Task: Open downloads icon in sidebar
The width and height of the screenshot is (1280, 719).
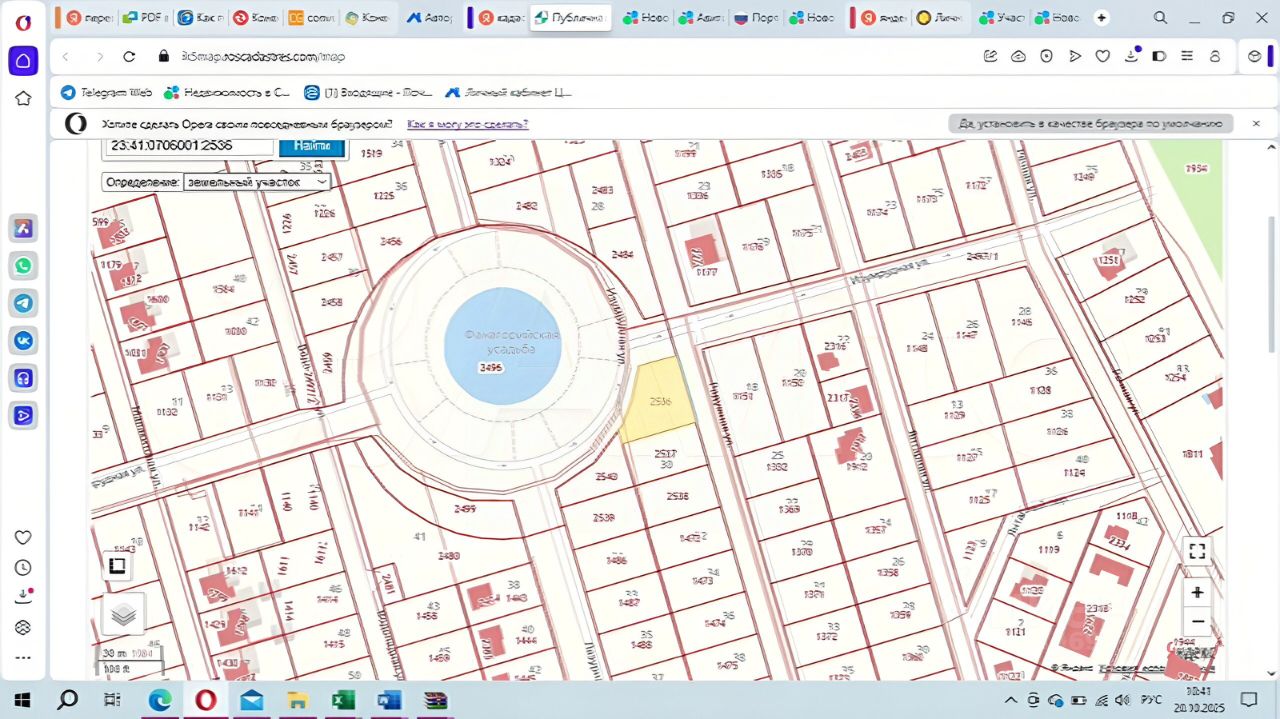Action: (23, 597)
